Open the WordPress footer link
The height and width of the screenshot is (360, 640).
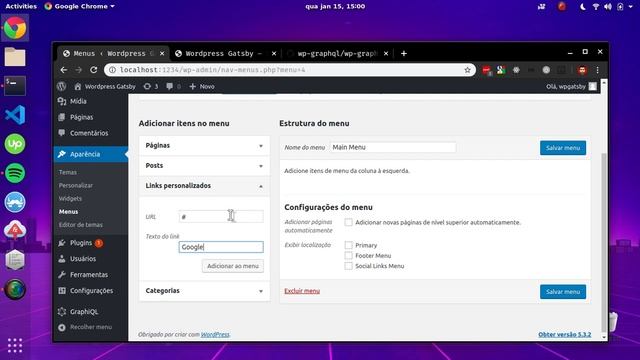click(x=215, y=334)
